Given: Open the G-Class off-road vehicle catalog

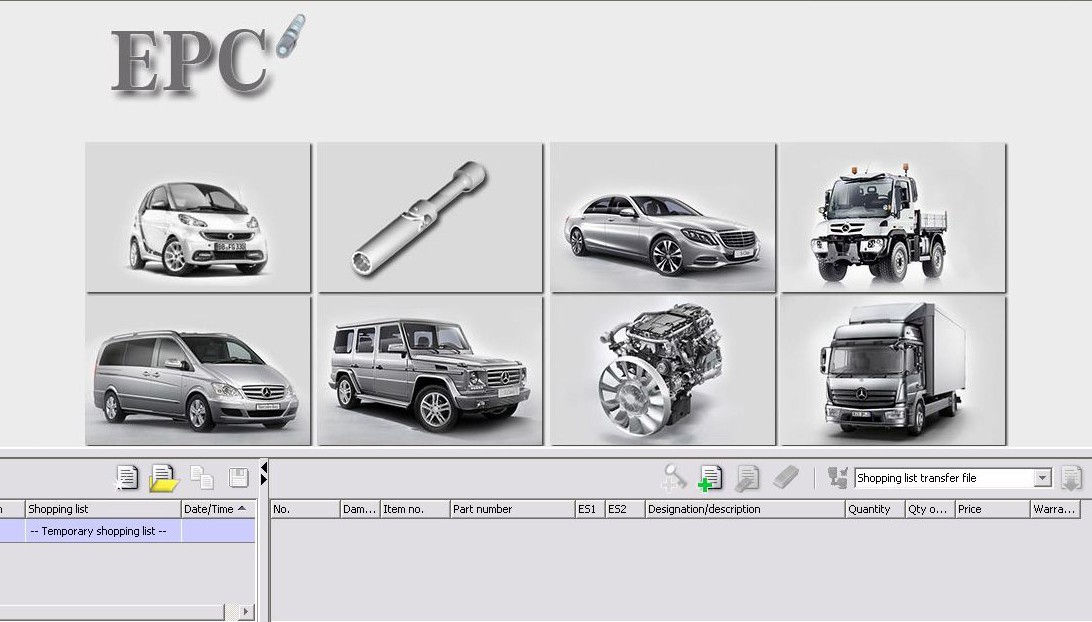Looking at the screenshot, I should click(430, 371).
